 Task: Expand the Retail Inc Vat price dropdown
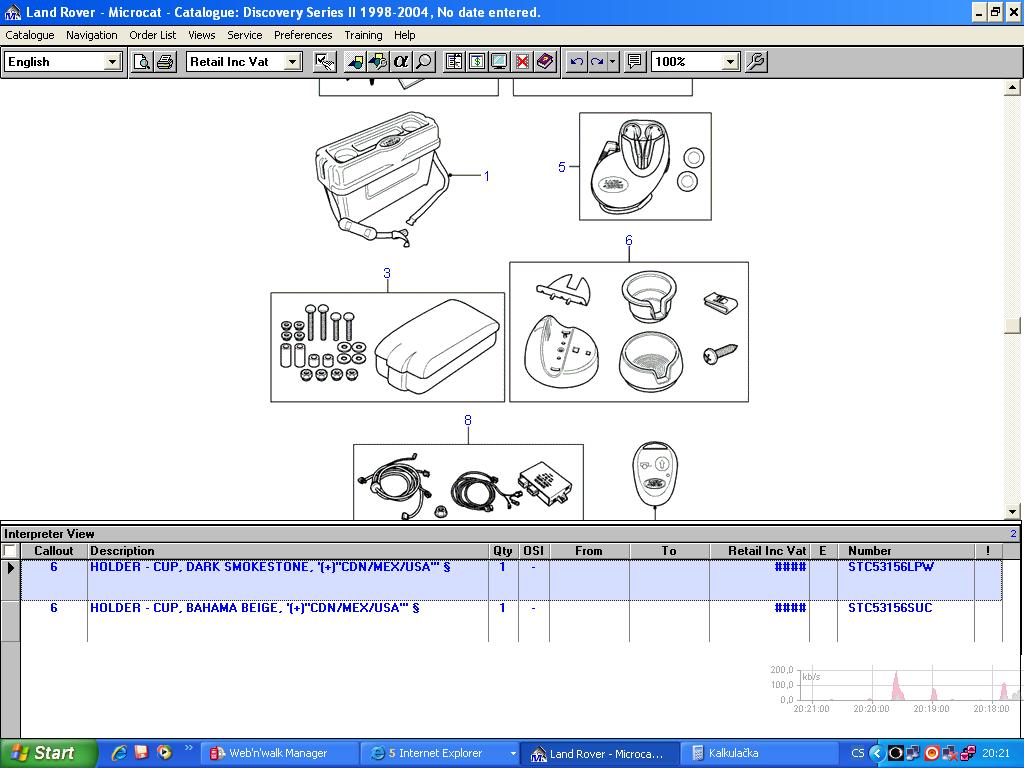tap(292, 62)
